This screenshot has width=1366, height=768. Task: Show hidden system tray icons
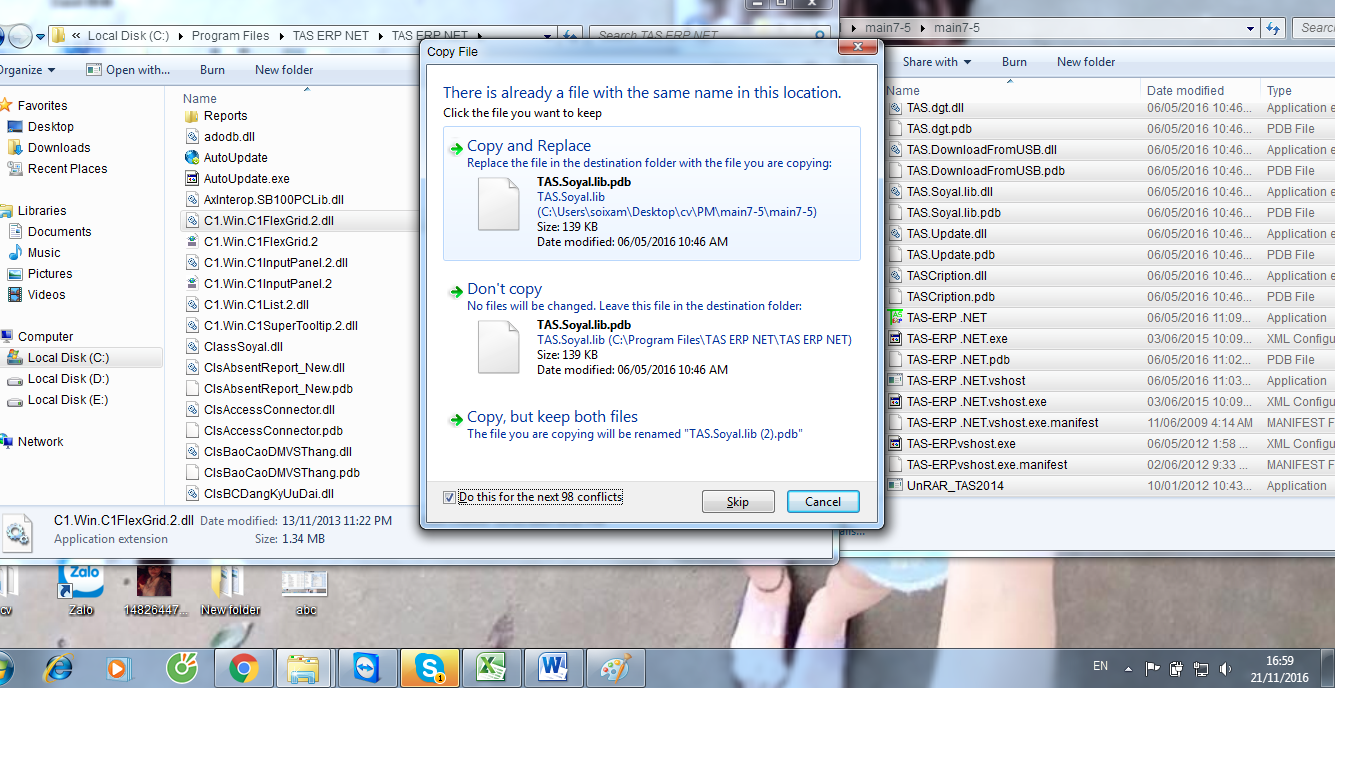[x=1129, y=669]
